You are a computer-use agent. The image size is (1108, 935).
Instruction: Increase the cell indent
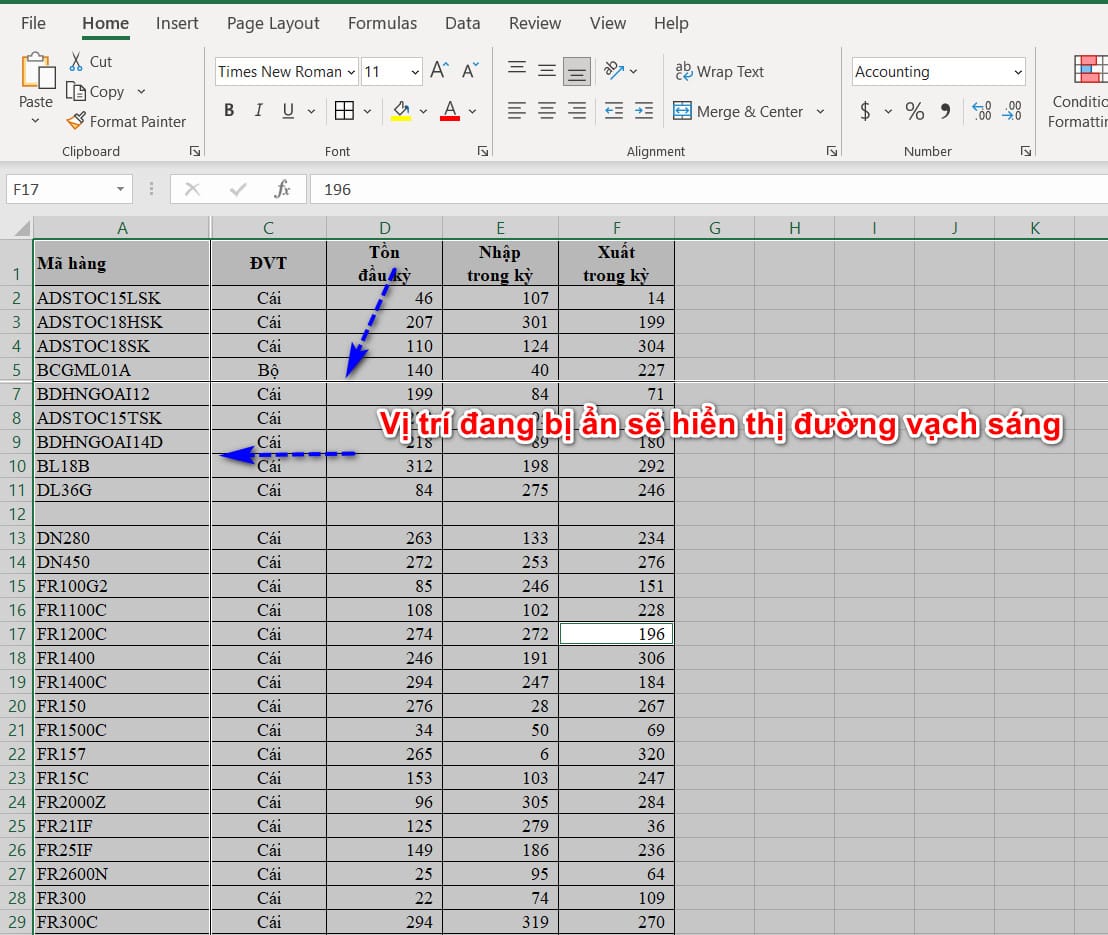click(x=644, y=111)
